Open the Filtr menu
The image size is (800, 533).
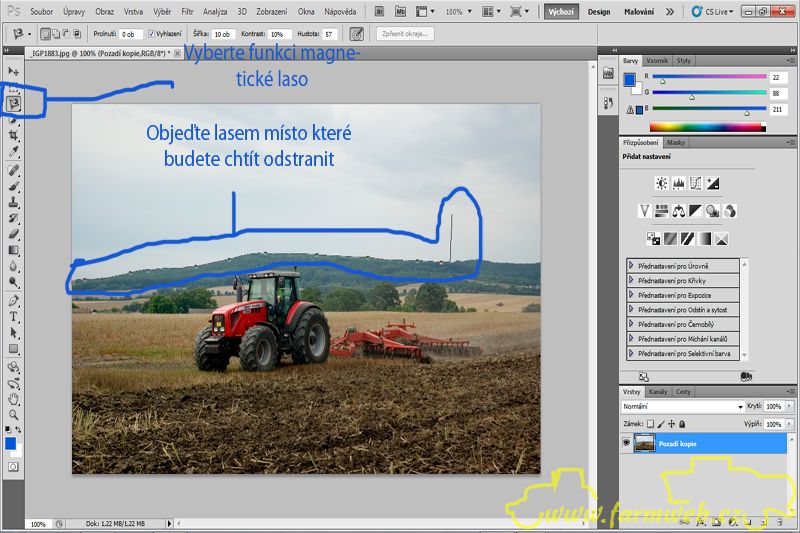pyautogui.click(x=187, y=11)
